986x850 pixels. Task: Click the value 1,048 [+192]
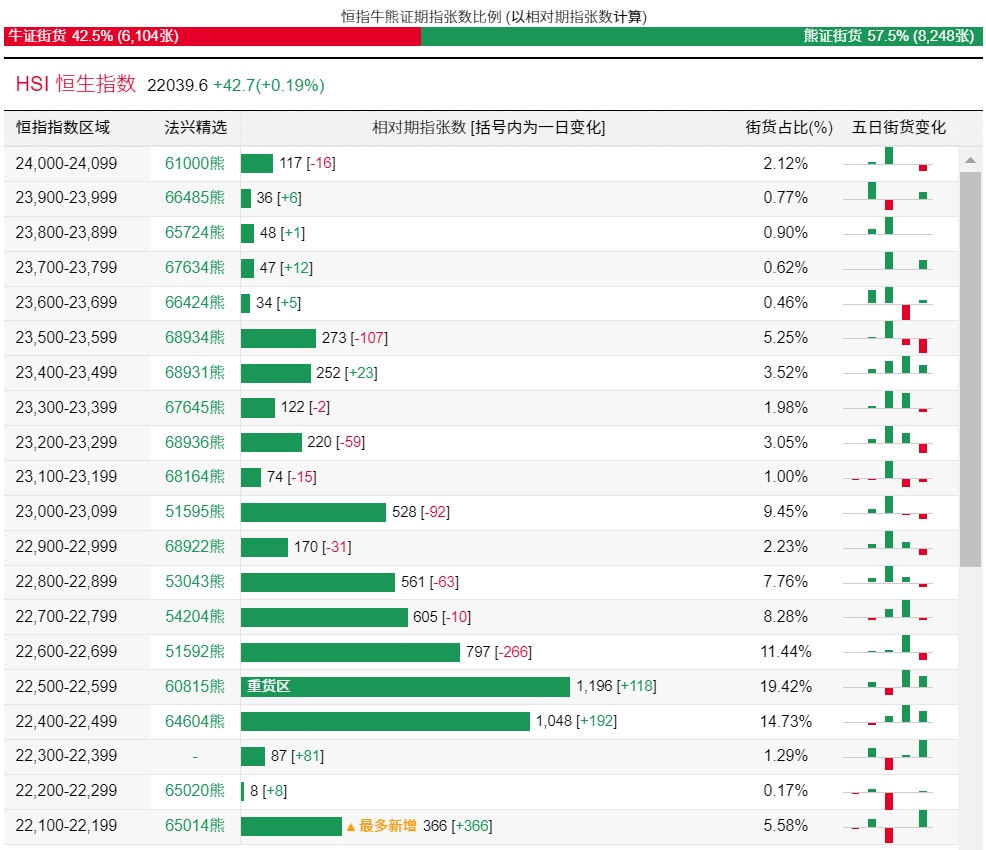point(576,722)
